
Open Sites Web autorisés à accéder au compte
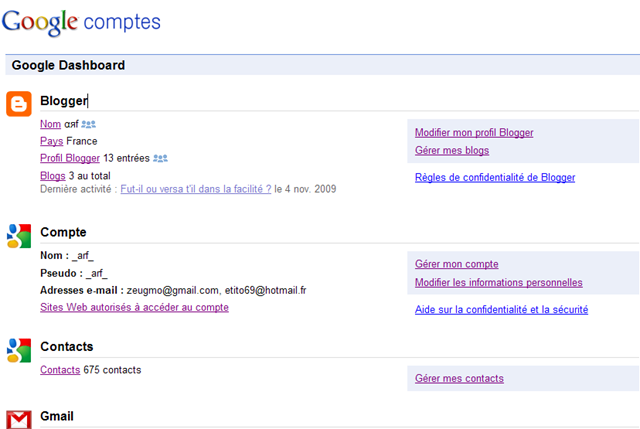[134, 307]
